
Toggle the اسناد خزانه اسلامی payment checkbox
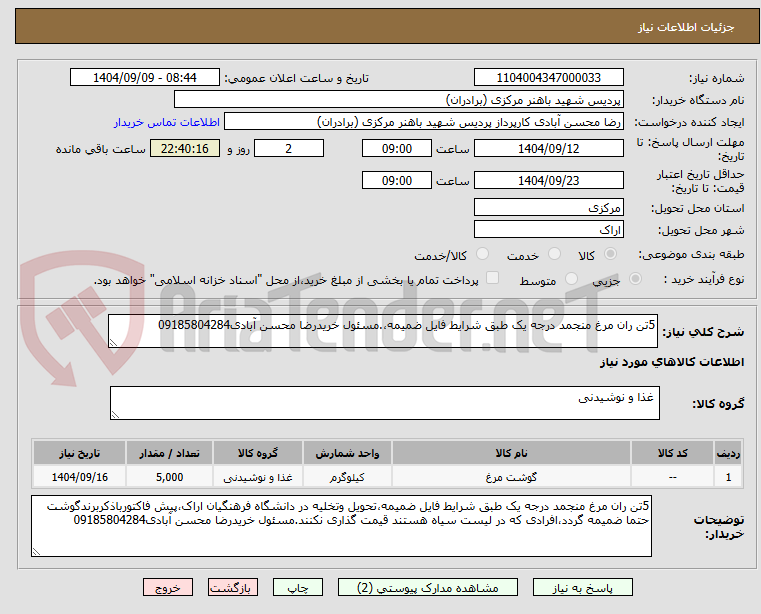[x=492, y=278]
